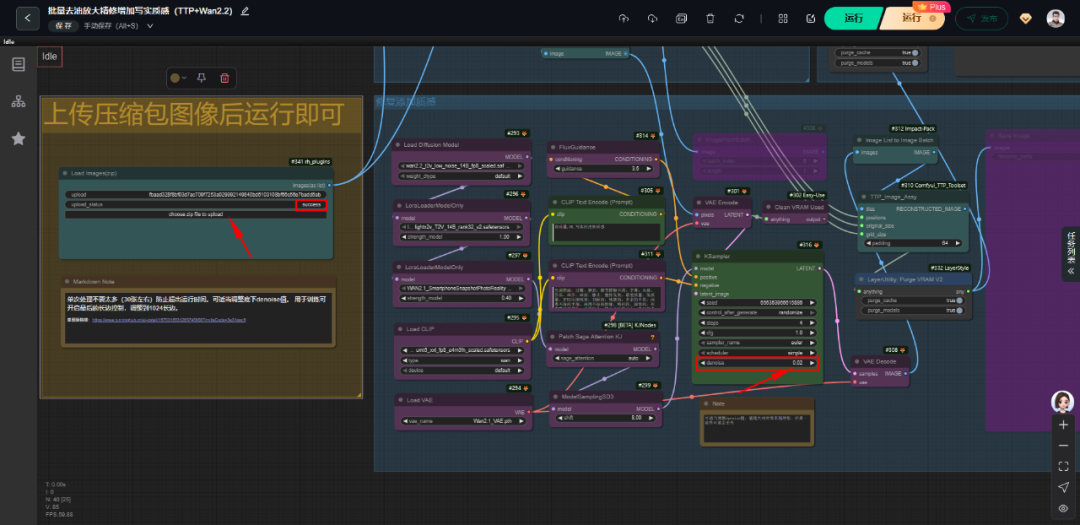The image size is (1080, 525).
Task: Click the fit-view frame icon at bottom right
Action: [x=1063, y=466]
